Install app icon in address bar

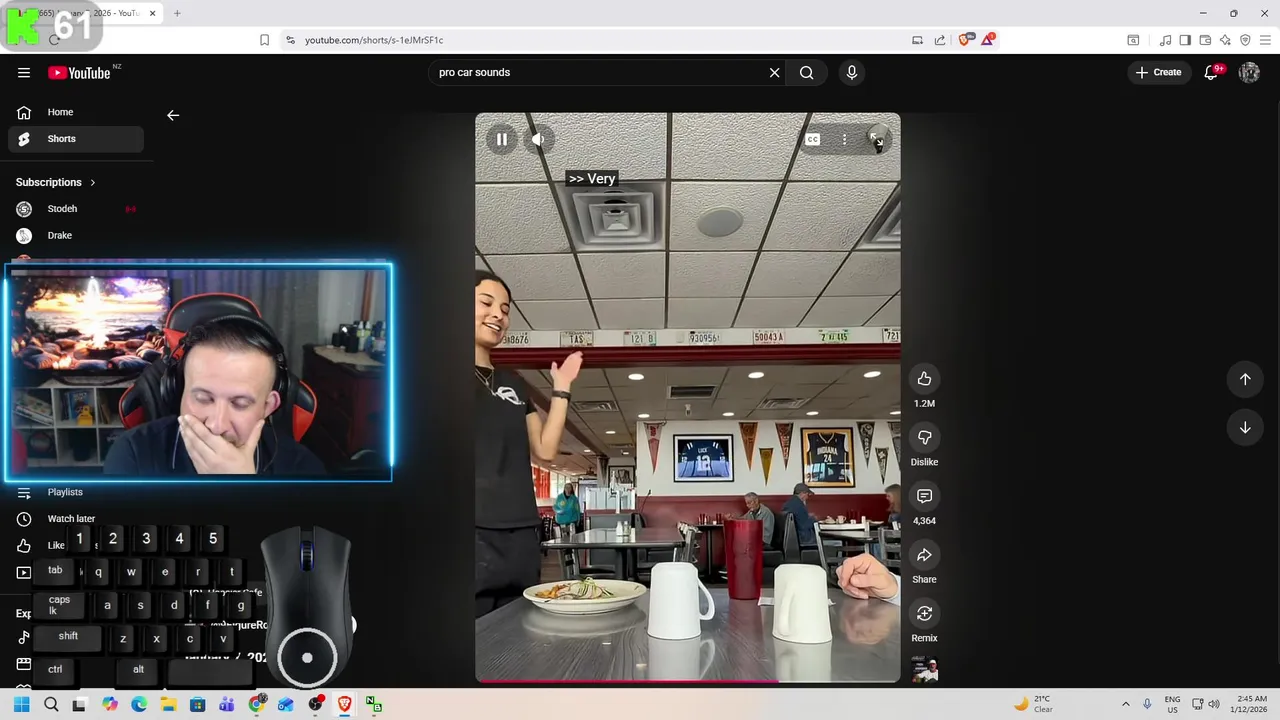click(x=917, y=40)
